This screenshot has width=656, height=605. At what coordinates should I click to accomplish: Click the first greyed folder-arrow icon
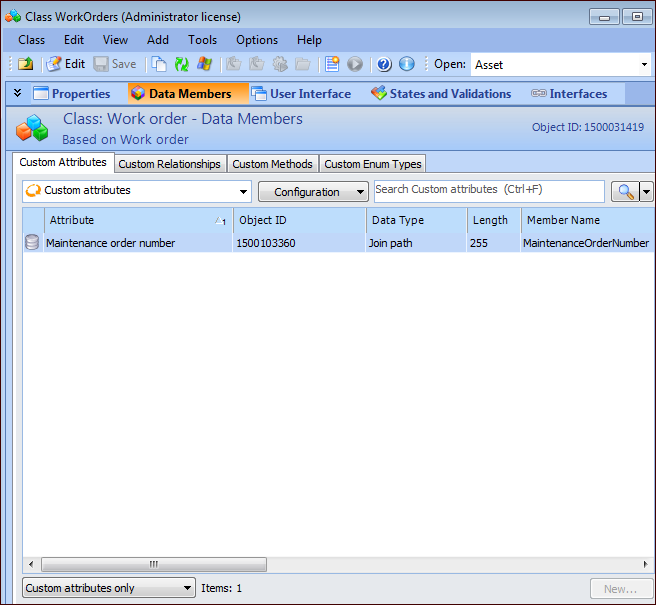click(234, 64)
